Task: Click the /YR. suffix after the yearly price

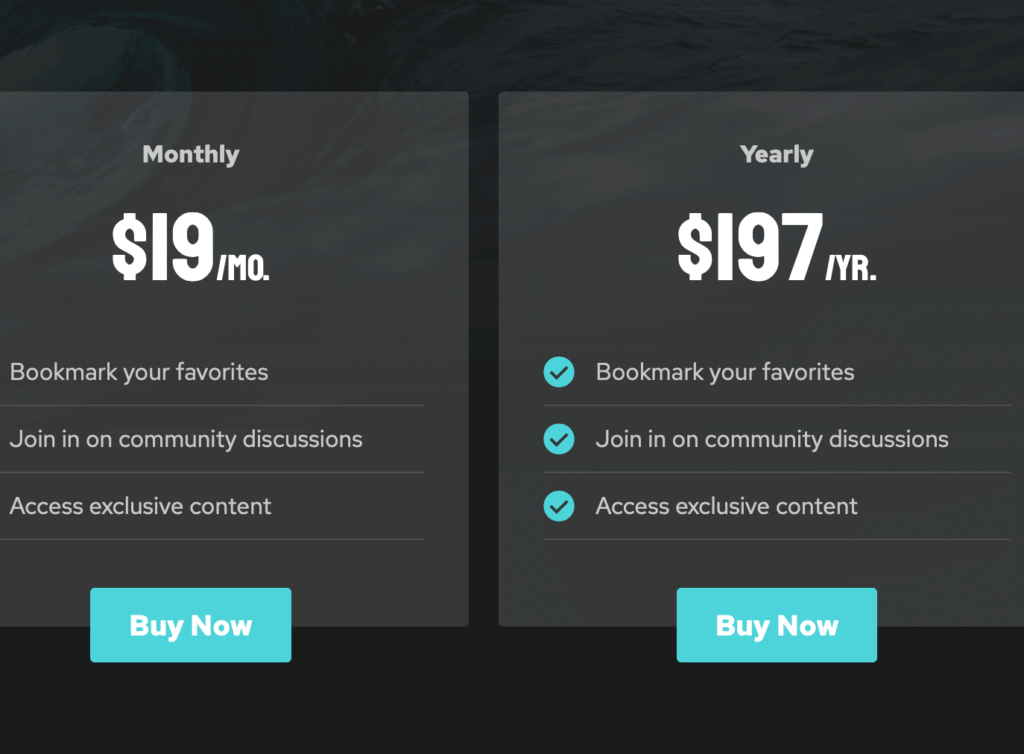Action: click(x=851, y=268)
